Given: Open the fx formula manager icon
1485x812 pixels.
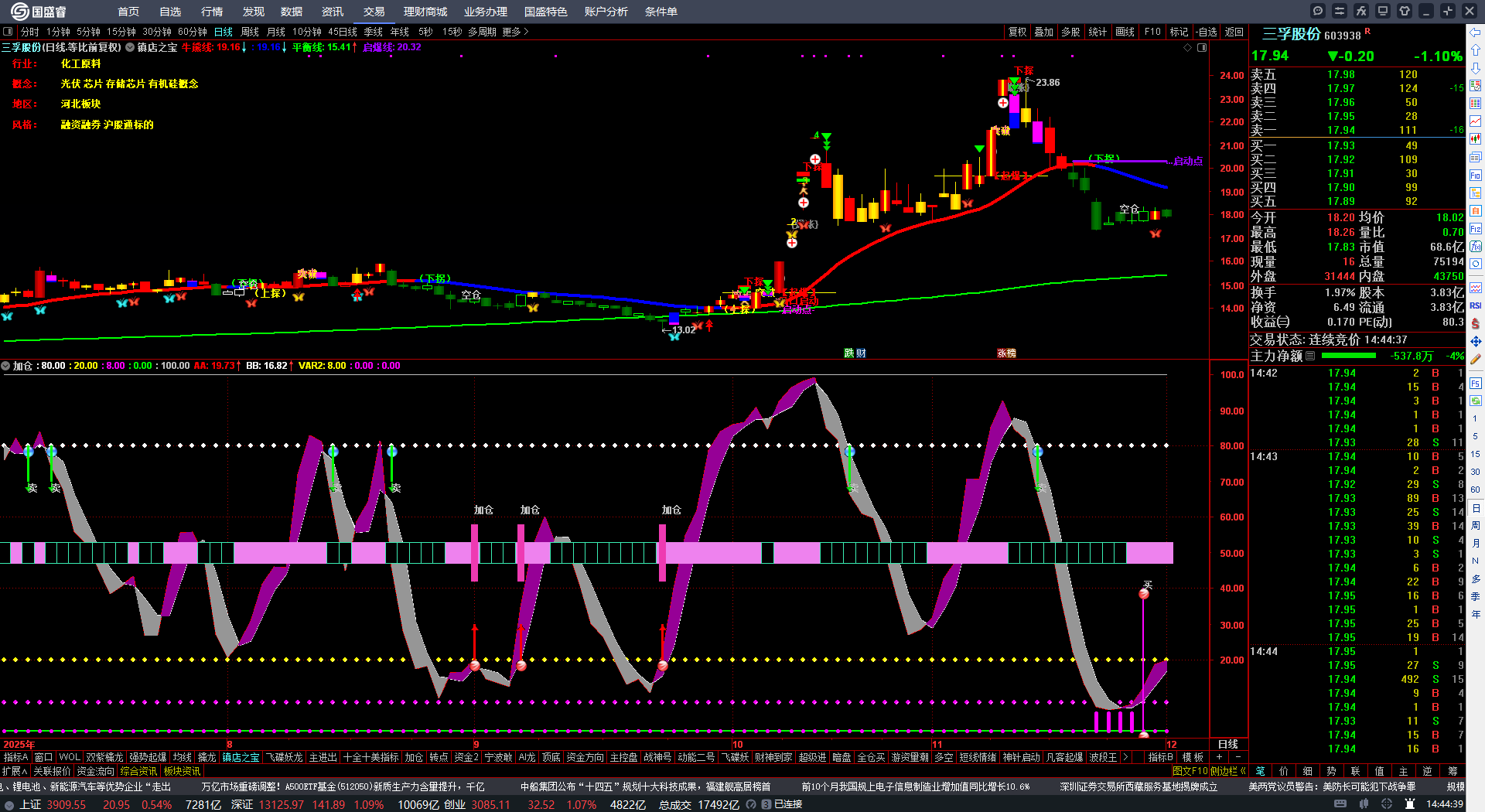Looking at the screenshot, I should 1361,11.
